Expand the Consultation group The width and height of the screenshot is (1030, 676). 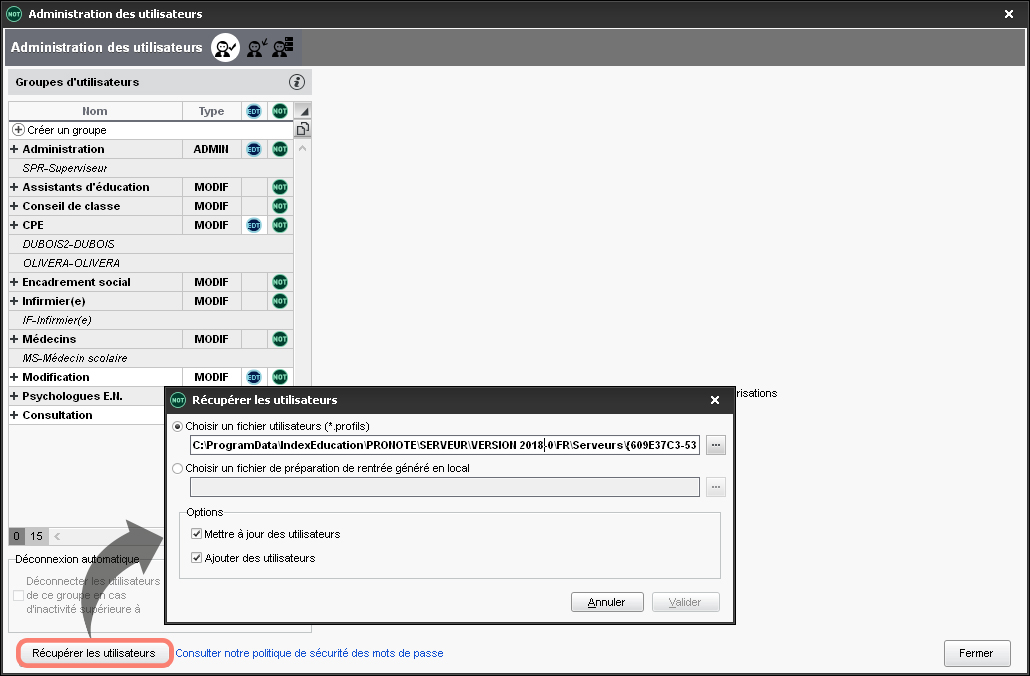click(14, 415)
